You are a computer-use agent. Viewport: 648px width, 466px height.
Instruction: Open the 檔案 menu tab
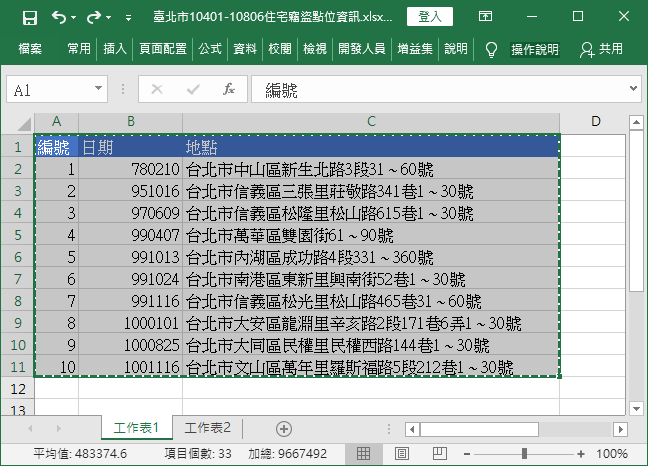point(30,49)
